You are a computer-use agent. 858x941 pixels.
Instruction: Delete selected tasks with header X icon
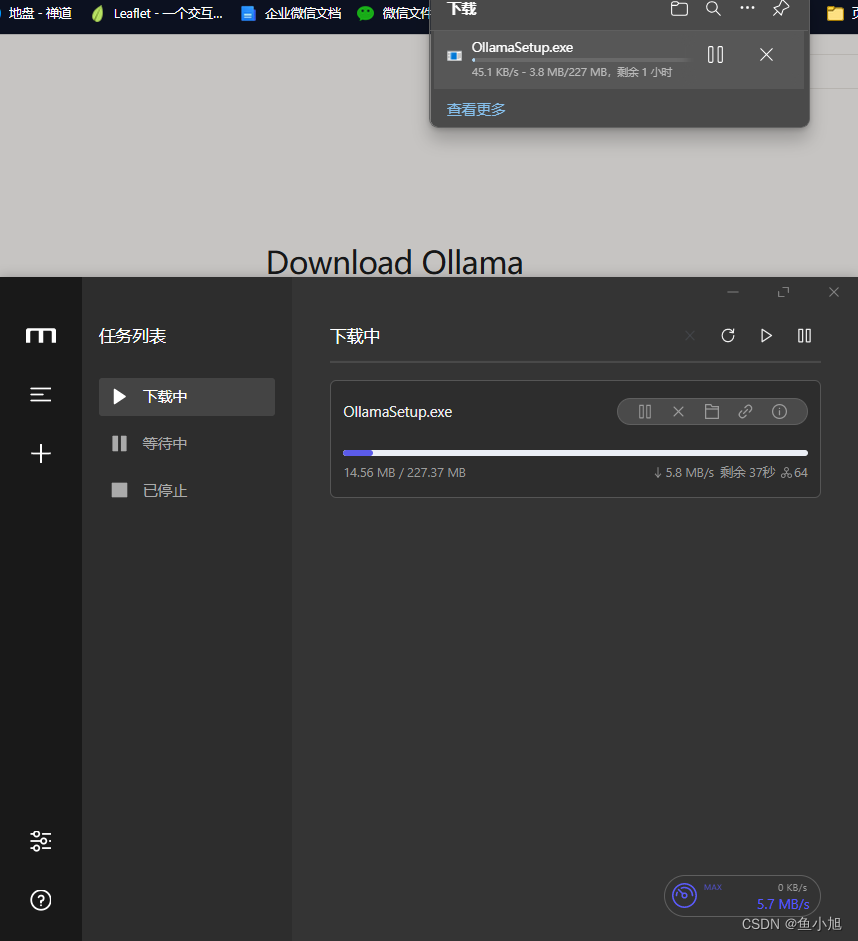690,335
